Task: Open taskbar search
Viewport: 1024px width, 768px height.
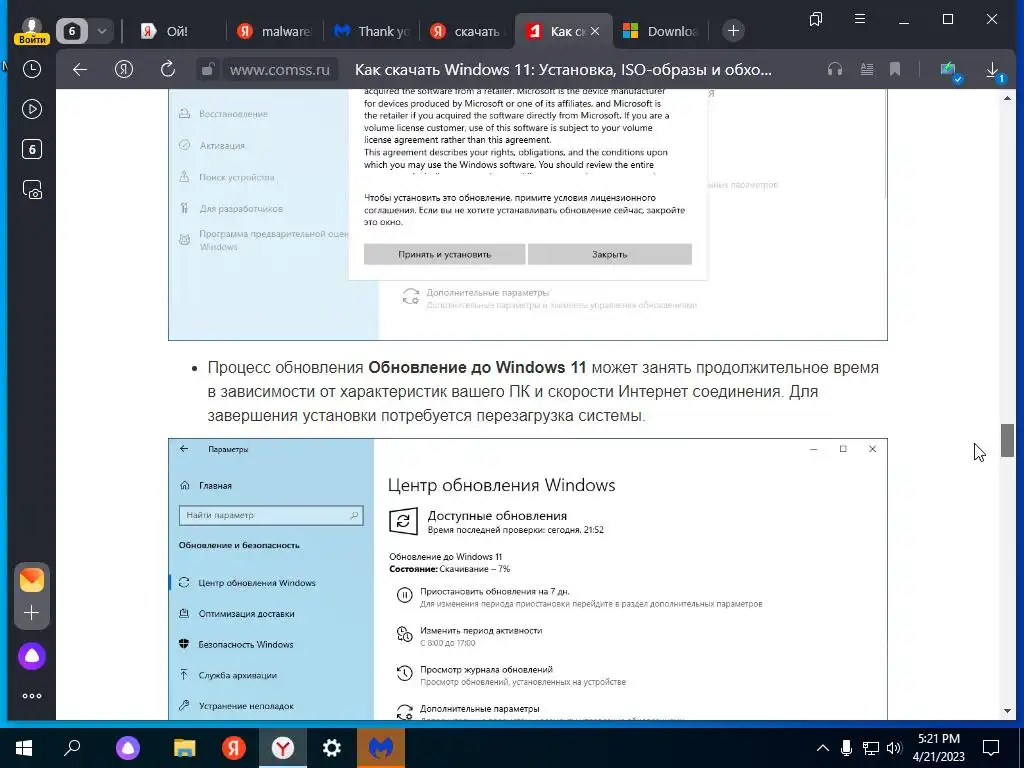Action: tap(72, 748)
